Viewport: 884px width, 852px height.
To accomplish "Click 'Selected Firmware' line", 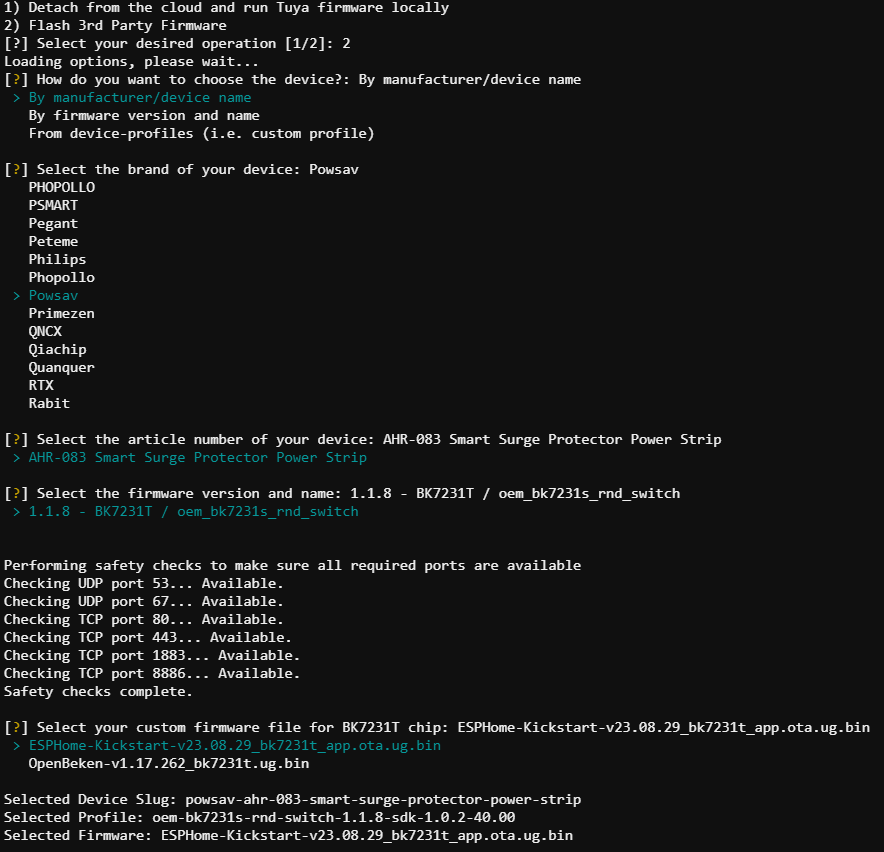I will 289,836.
